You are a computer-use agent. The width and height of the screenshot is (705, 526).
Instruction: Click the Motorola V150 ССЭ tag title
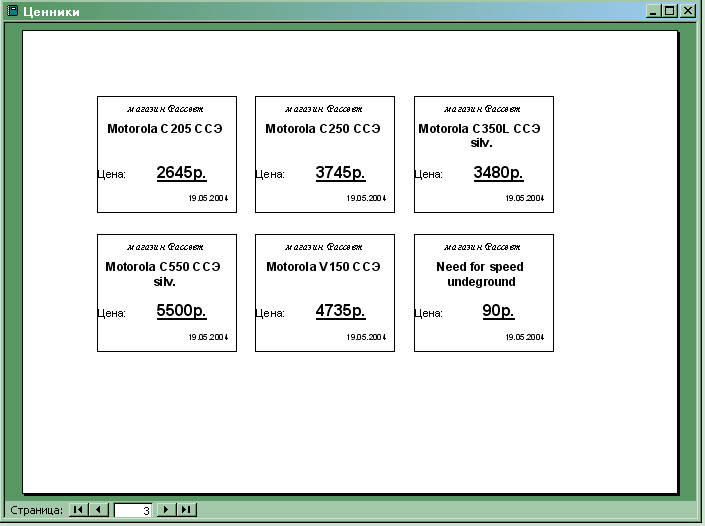(323, 267)
